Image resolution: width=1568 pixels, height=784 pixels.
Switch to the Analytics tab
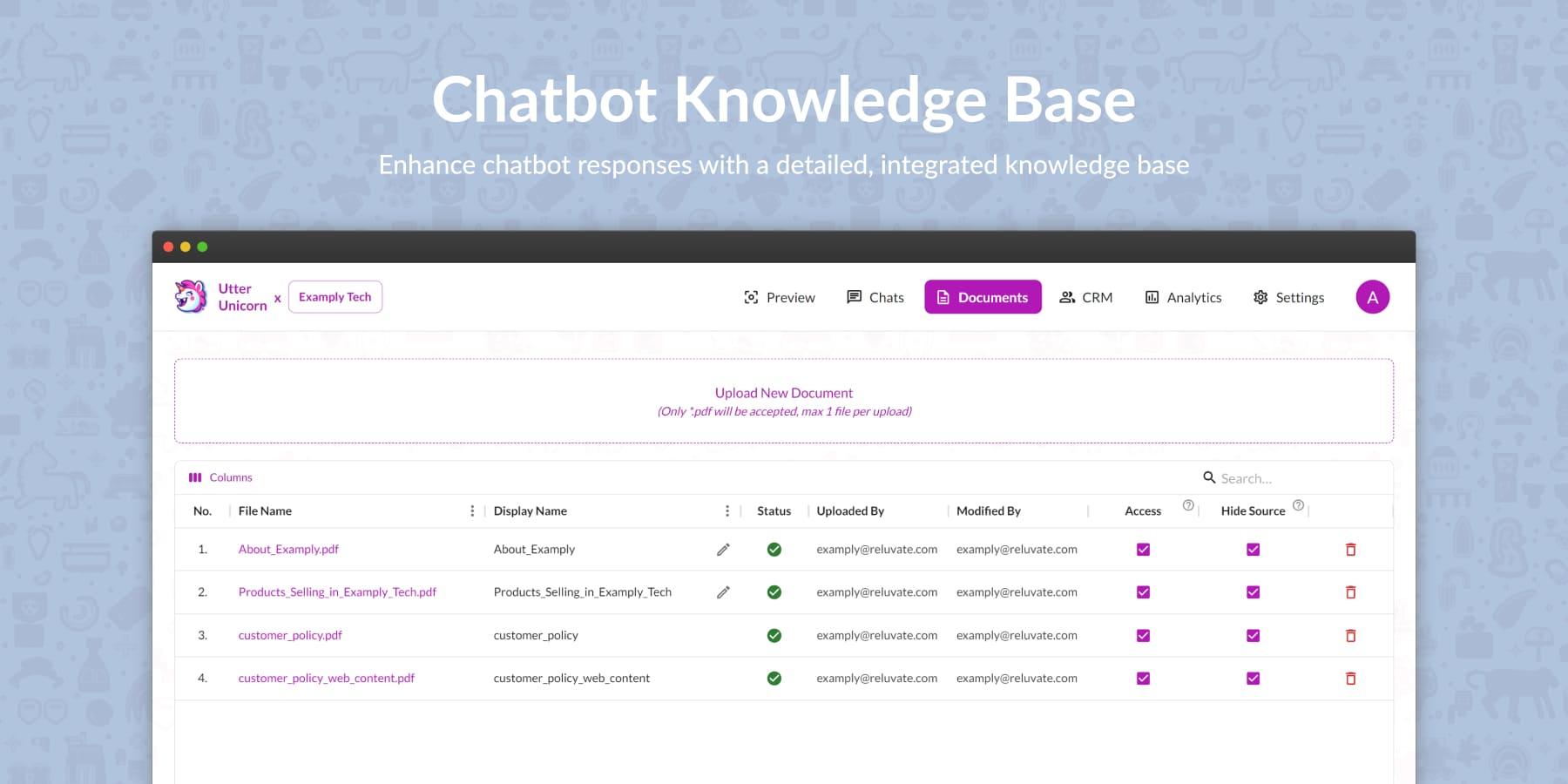1183,297
